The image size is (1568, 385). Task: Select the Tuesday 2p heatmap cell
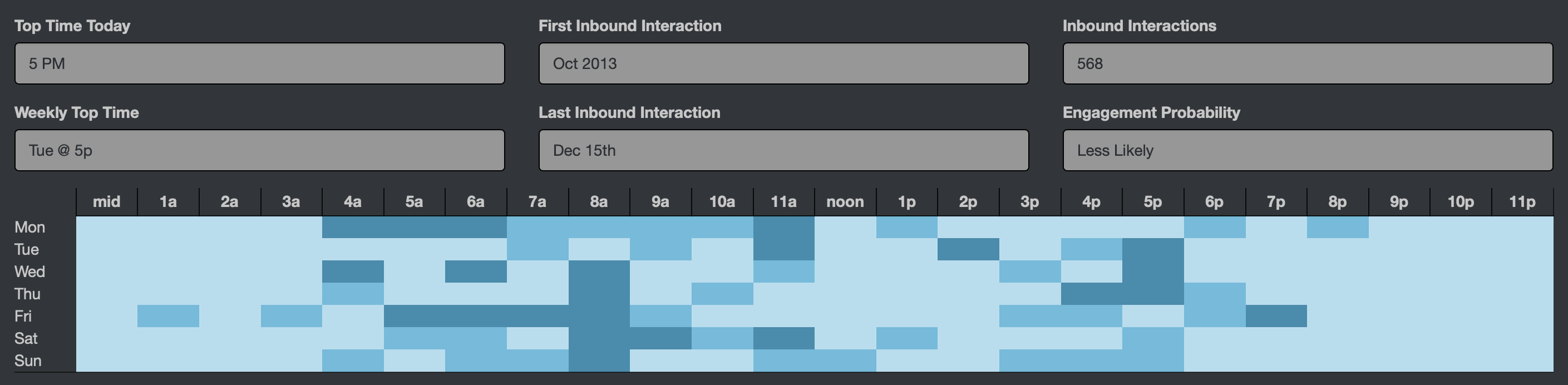[x=968, y=249]
